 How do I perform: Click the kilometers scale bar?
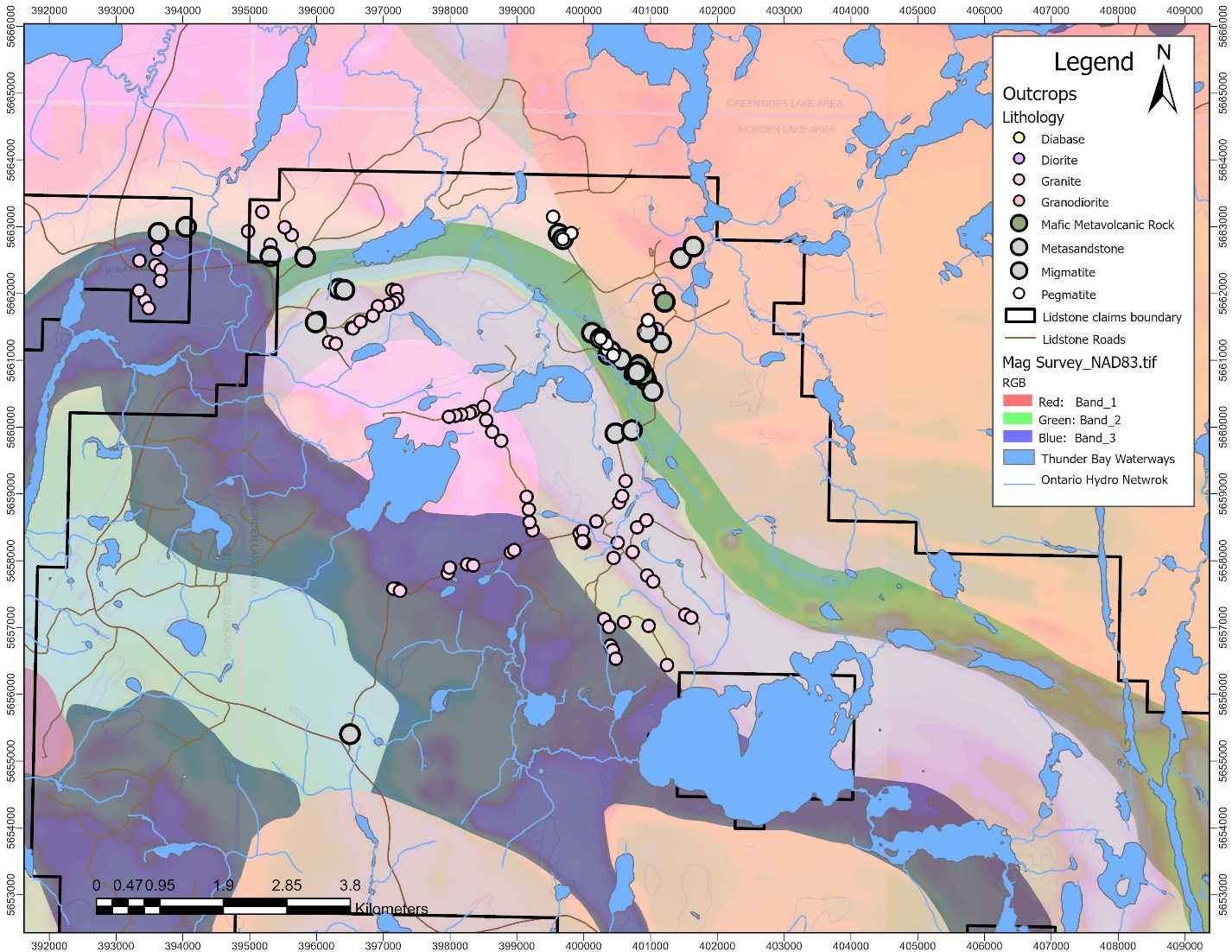click(223, 906)
